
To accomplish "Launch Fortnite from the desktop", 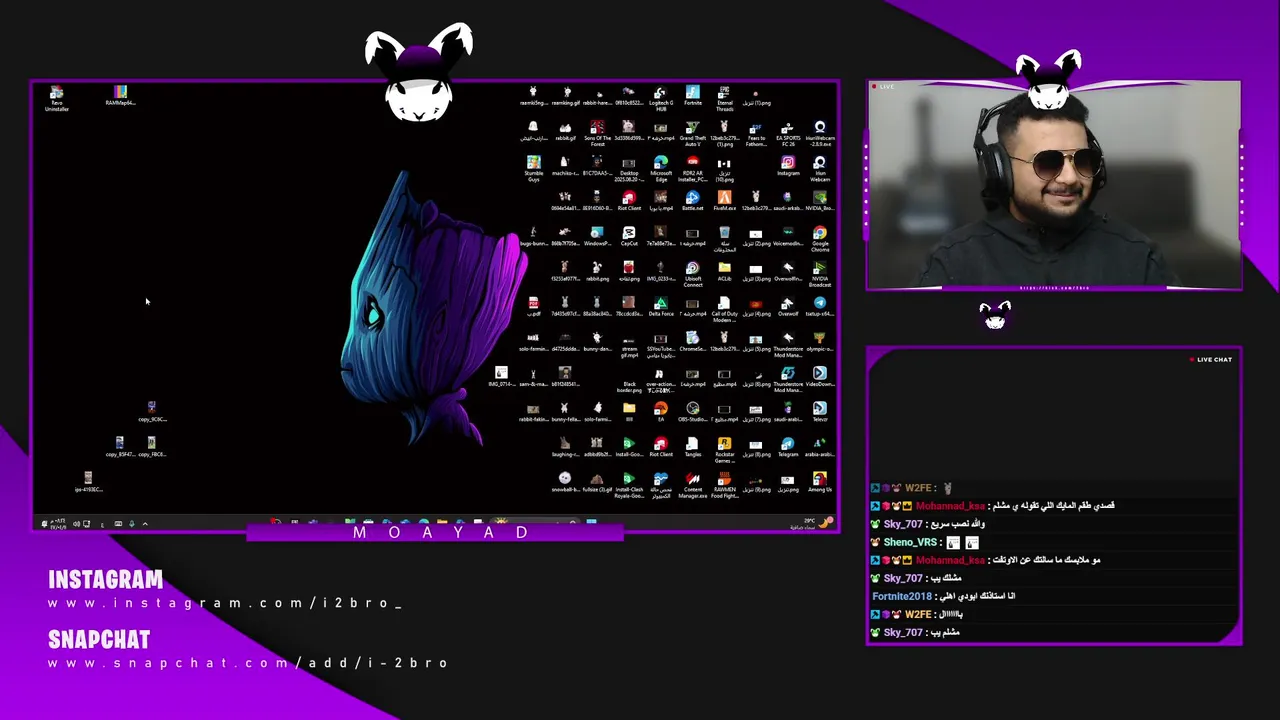I will click(x=692, y=96).
